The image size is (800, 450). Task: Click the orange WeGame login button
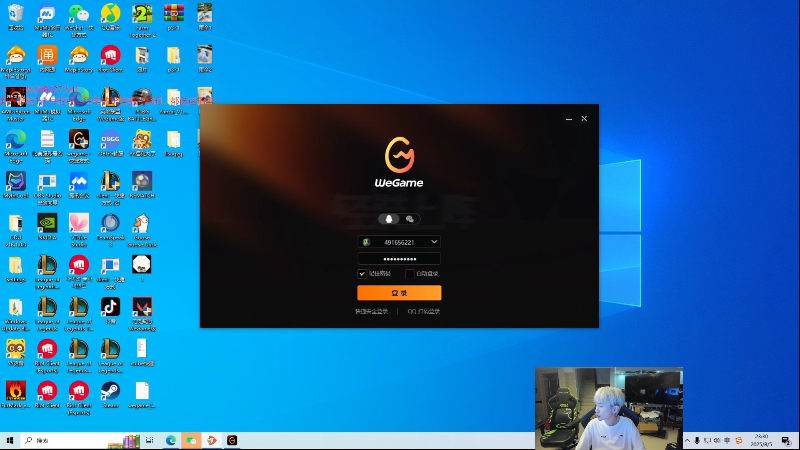(x=399, y=293)
